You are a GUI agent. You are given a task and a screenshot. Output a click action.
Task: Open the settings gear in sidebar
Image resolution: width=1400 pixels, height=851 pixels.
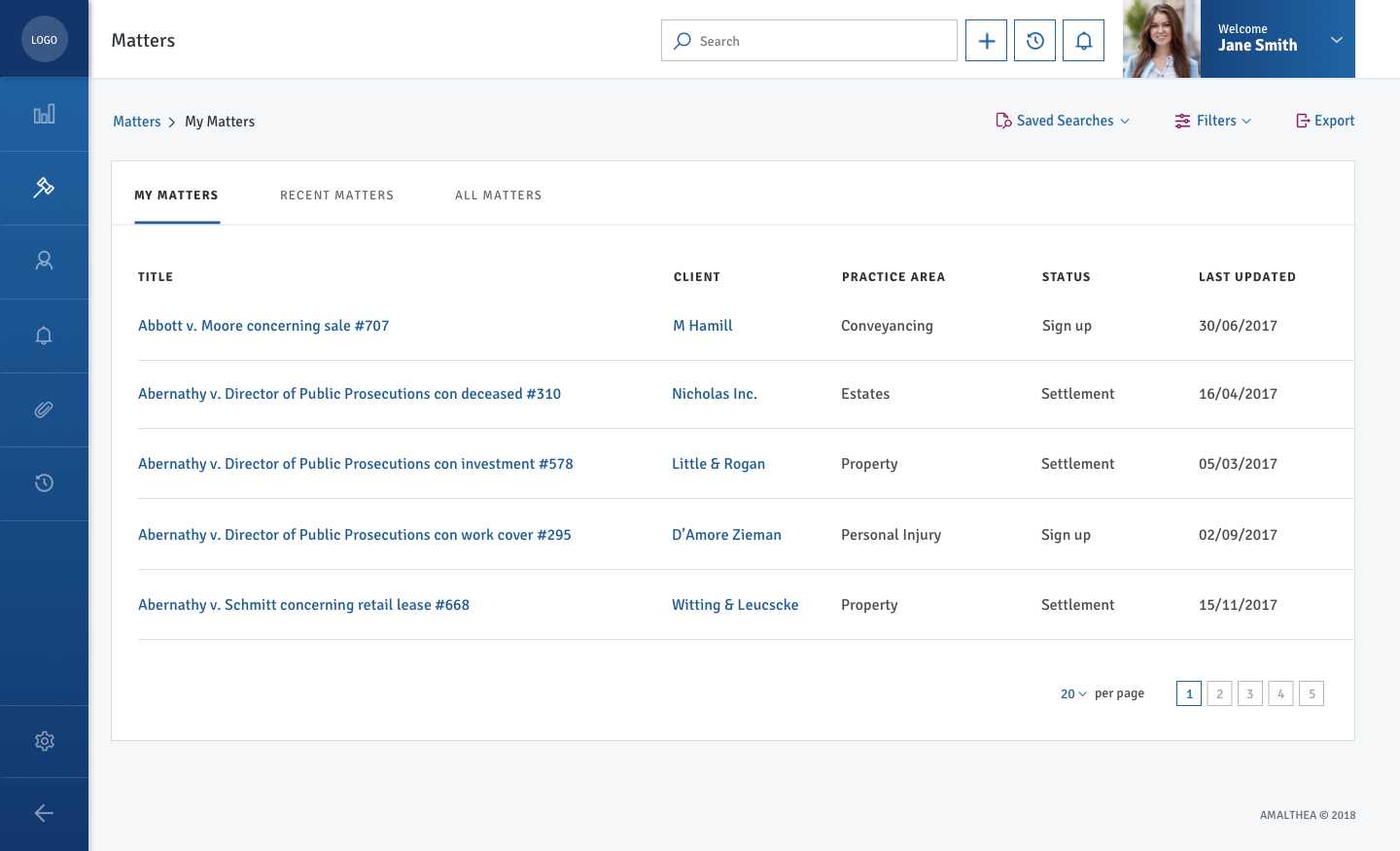(x=44, y=741)
